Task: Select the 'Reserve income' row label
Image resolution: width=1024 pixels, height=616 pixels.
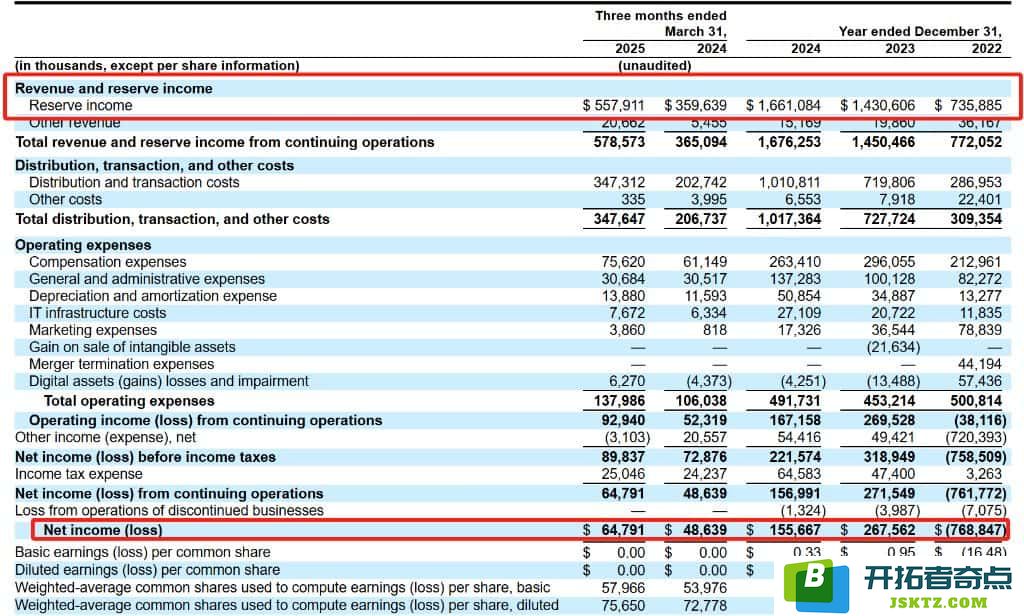Action: click(80, 105)
